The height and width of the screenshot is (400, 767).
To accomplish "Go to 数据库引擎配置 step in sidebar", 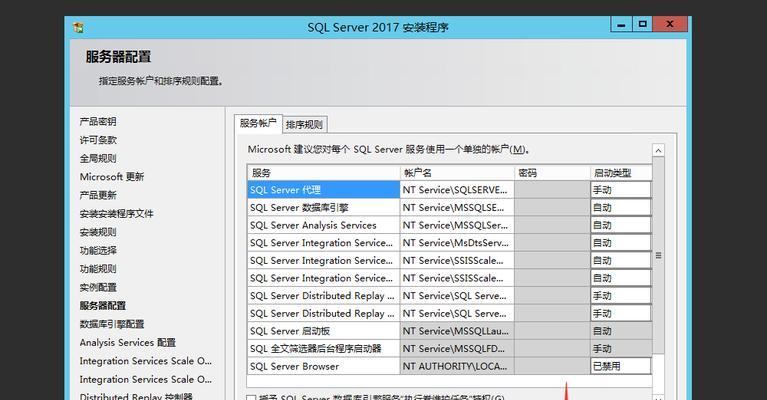I will 112,324.
